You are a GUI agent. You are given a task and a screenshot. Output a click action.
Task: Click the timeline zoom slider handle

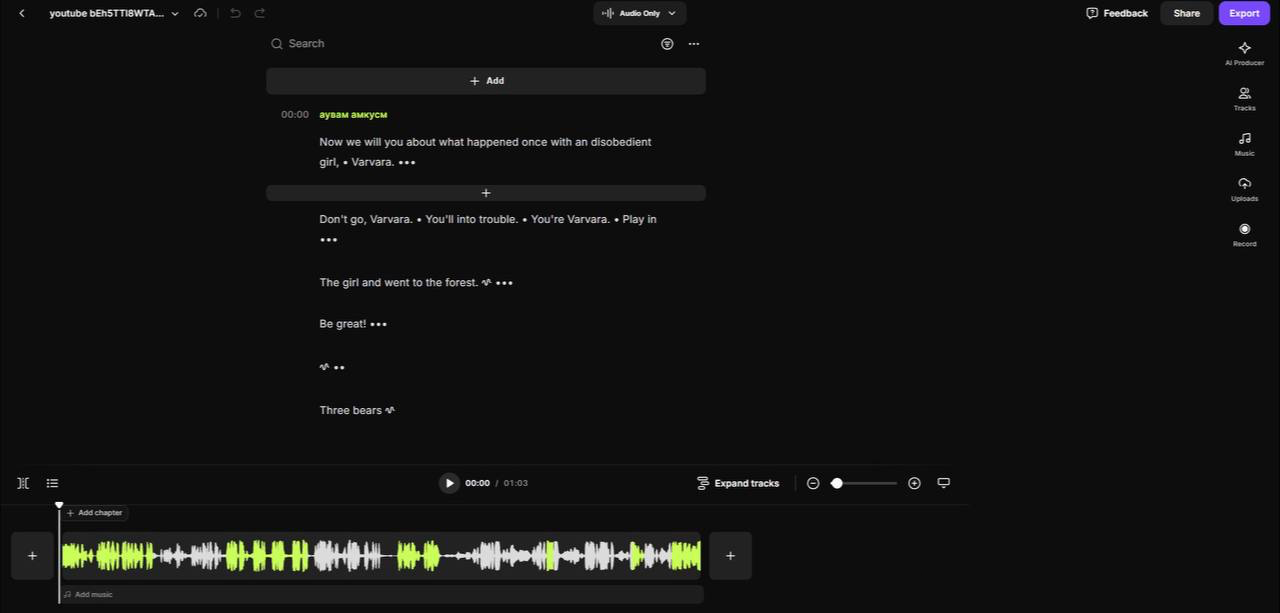[x=837, y=483]
